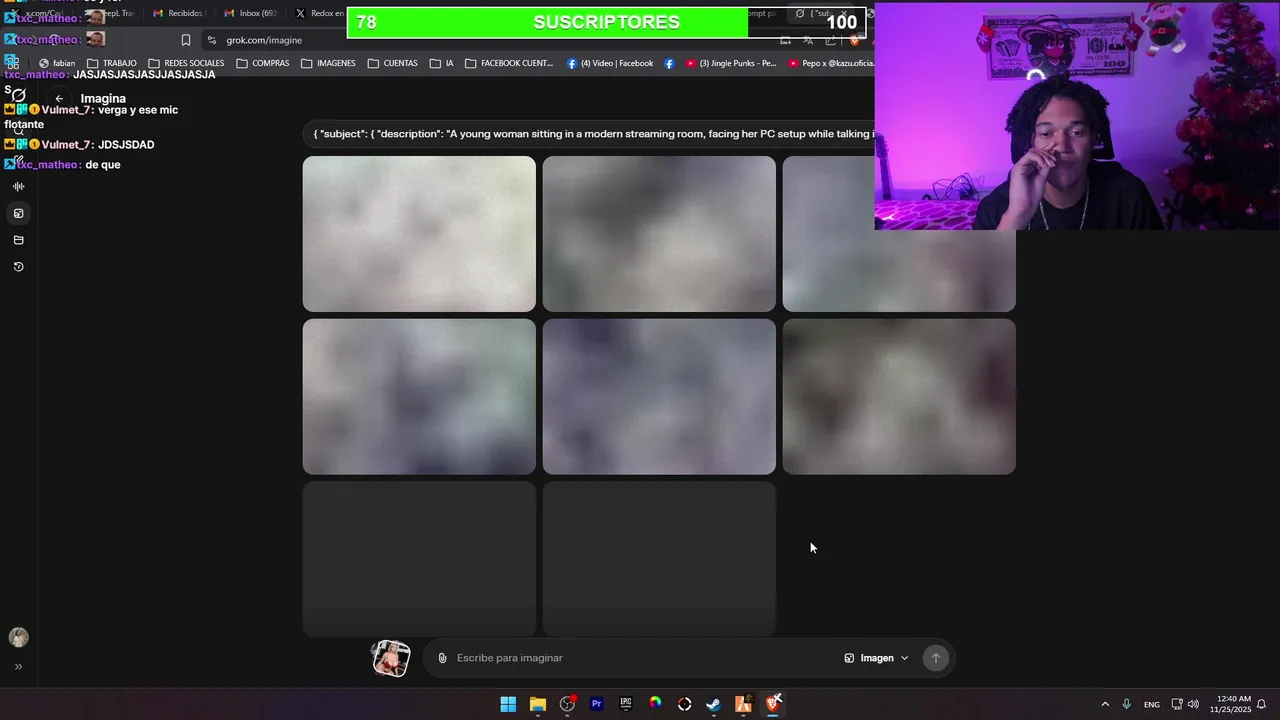
Task: Open Adobe Premiere Pro from the taskbar
Action: click(596, 704)
